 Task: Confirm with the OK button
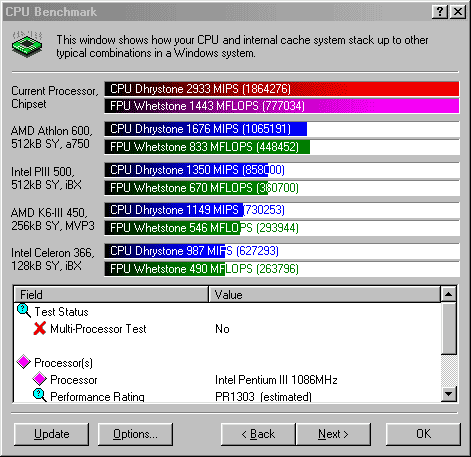[x=423, y=434]
